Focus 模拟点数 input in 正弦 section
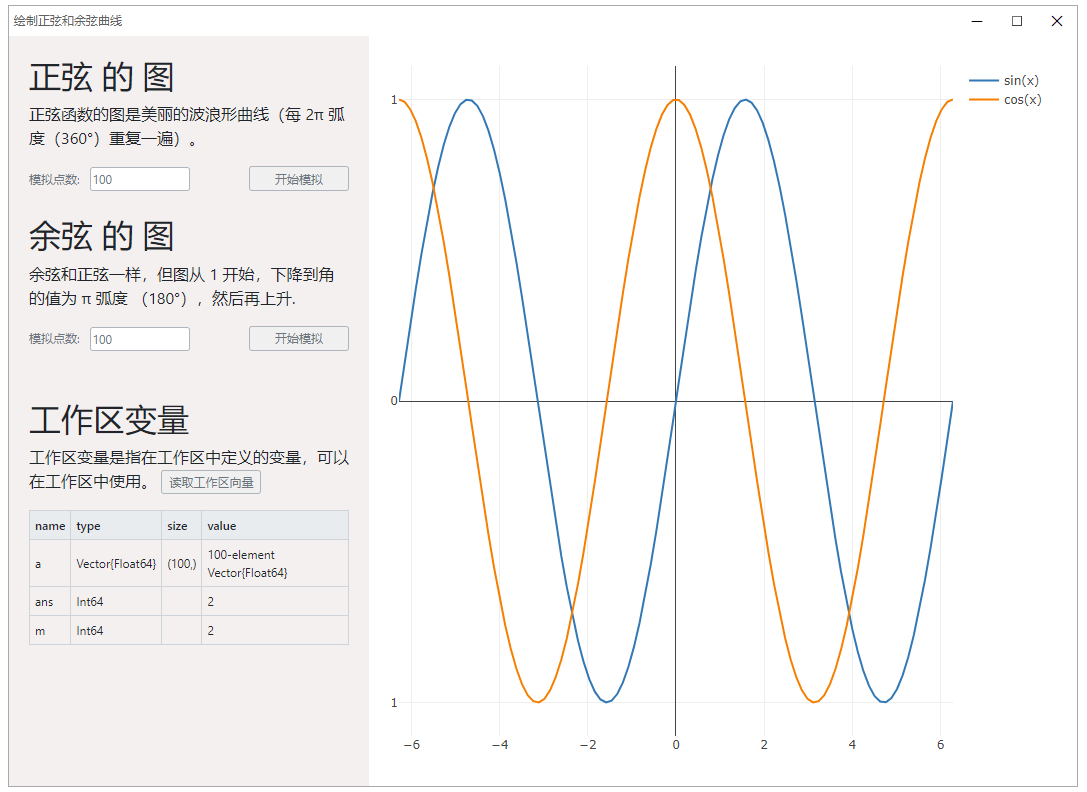Image resolution: width=1087 pixels, height=792 pixels. click(x=140, y=179)
